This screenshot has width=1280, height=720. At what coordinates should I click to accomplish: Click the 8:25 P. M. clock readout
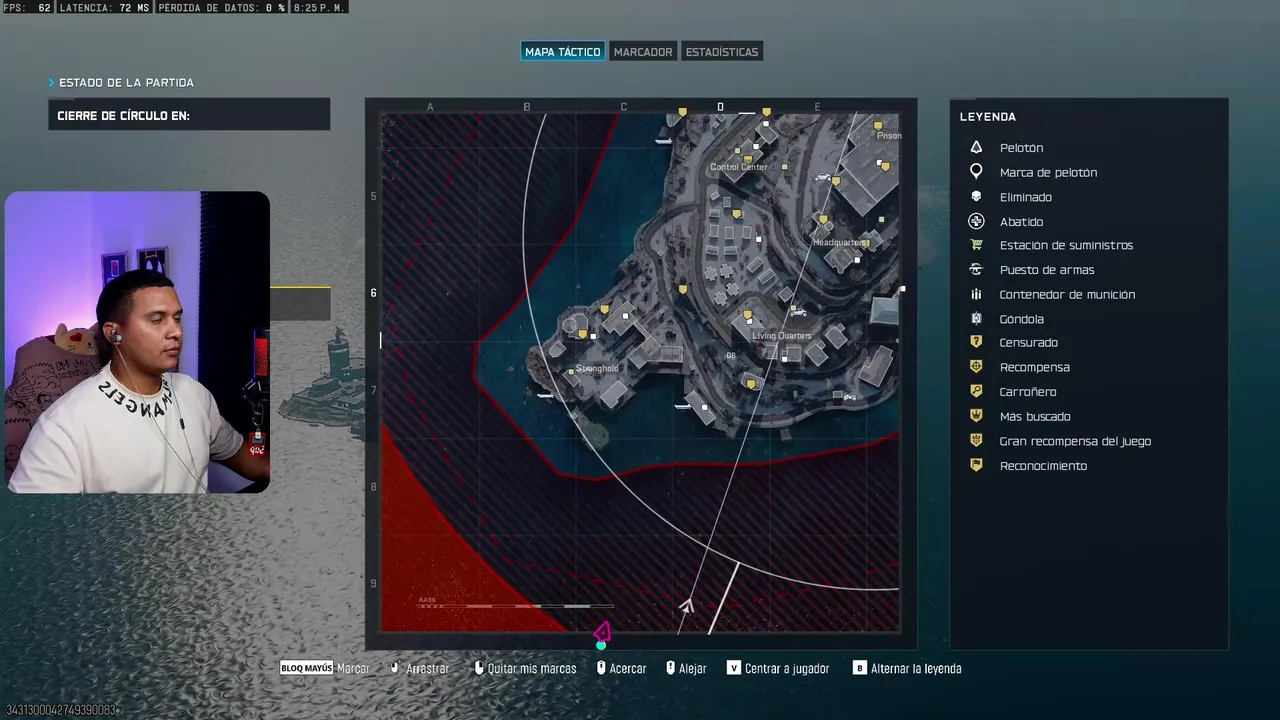[x=320, y=8]
